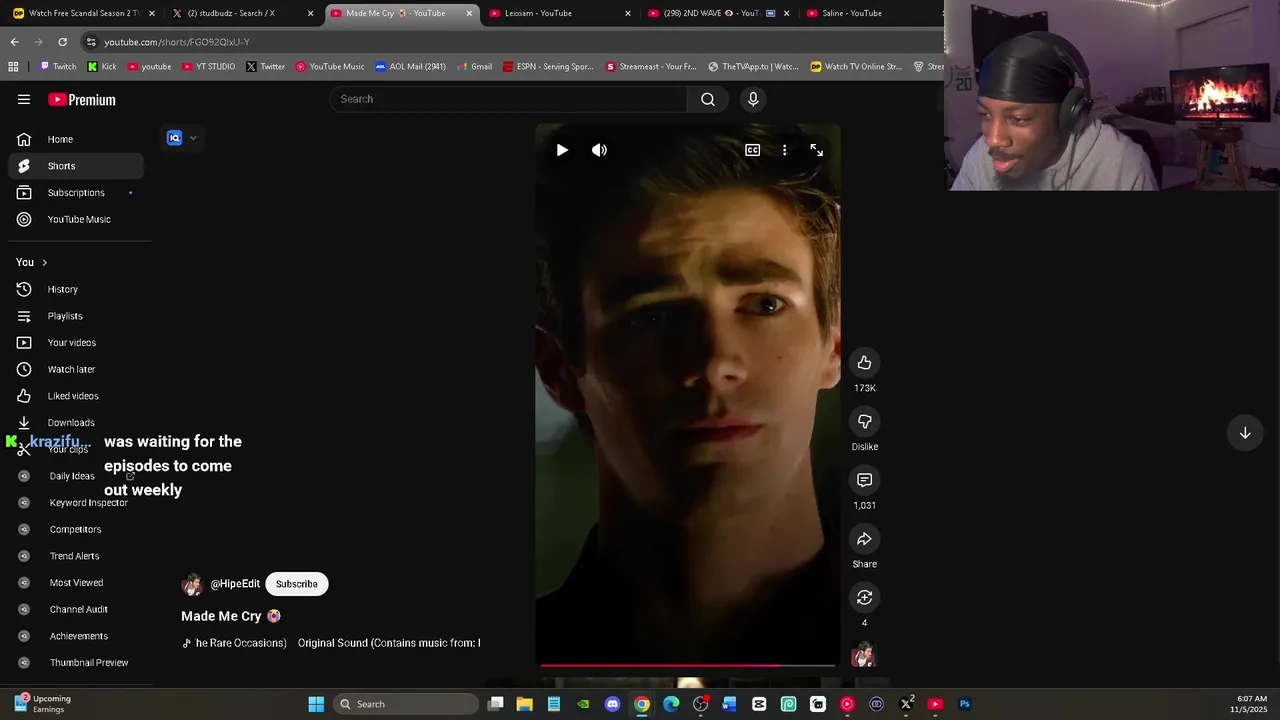Open Subscriptions in sidebar
This screenshot has width=1280, height=720.
[76, 192]
